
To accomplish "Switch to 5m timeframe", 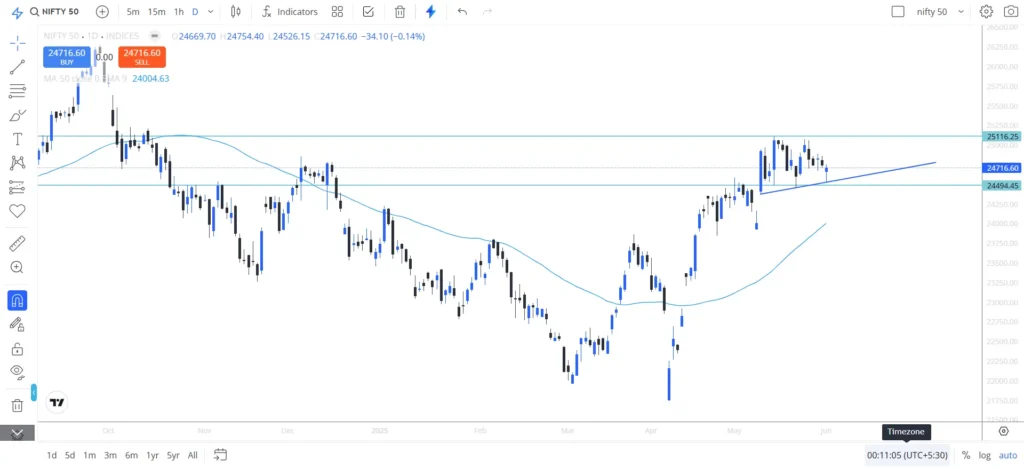I will pos(133,12).
